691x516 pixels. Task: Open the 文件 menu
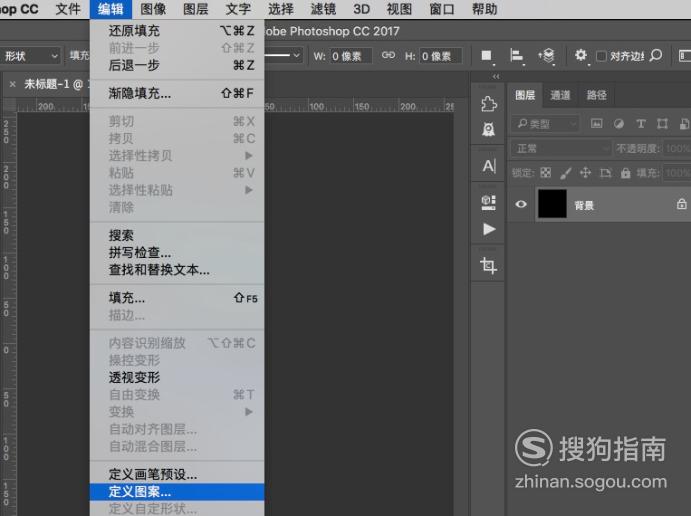tap(68, 9)
